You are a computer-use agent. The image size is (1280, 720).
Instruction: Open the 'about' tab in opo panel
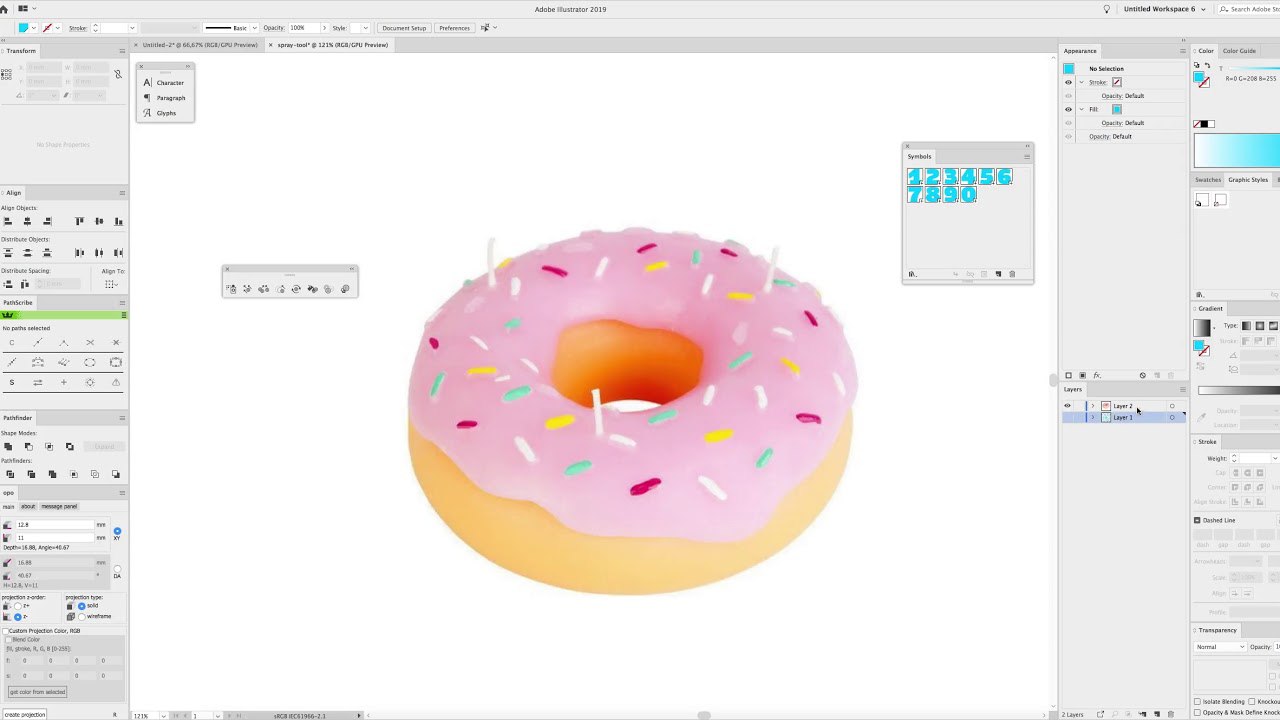[x=28, y=506]
